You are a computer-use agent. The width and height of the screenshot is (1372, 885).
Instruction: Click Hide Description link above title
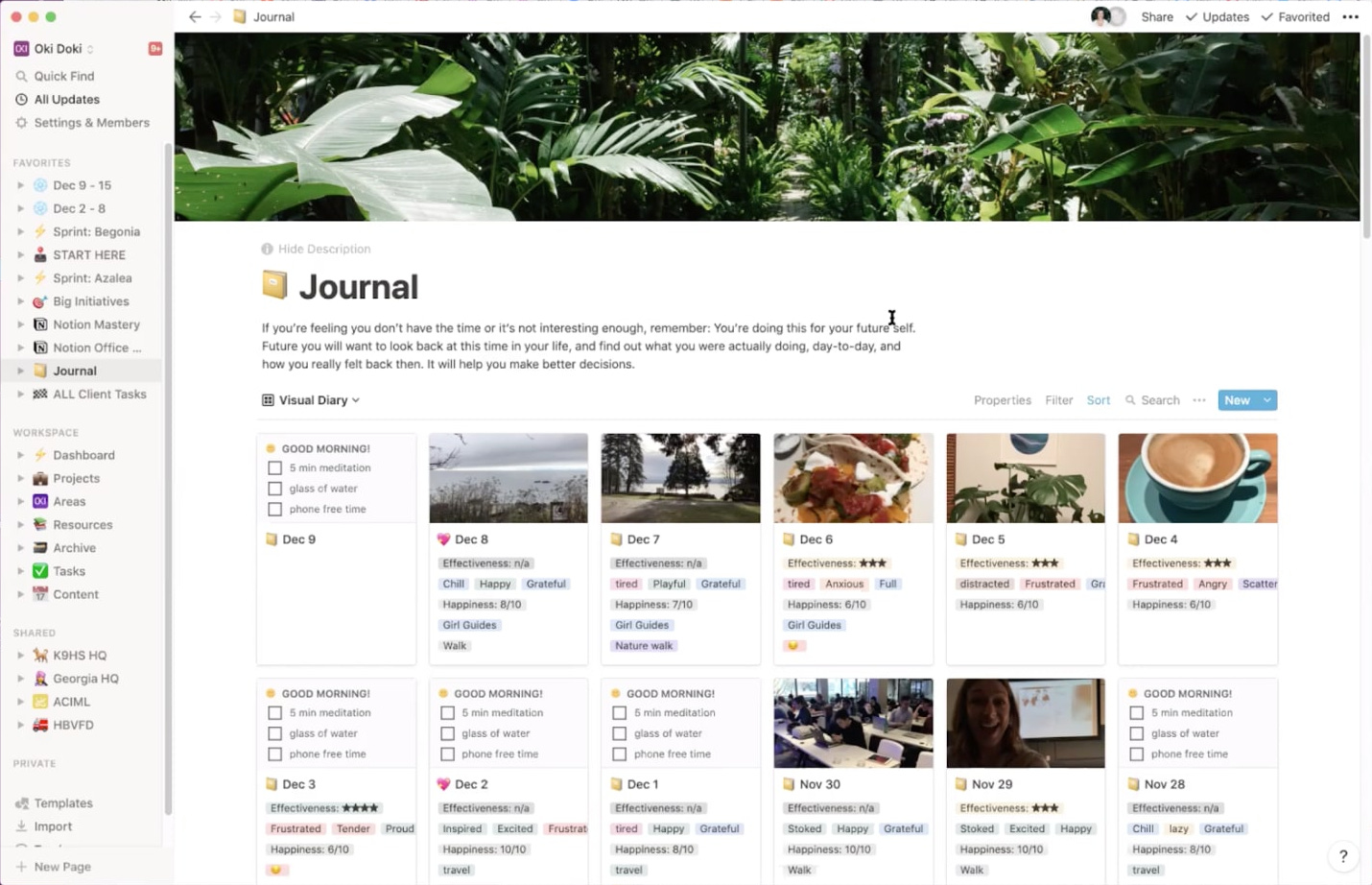[324, 249]
